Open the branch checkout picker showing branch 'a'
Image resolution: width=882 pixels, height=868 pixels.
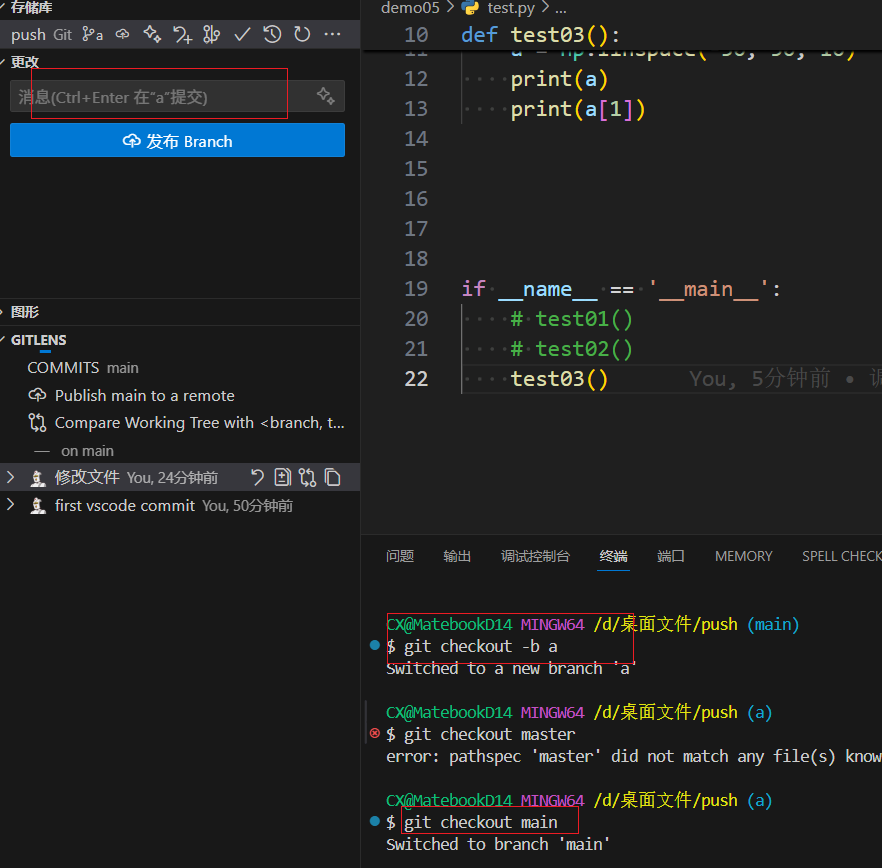92,34
